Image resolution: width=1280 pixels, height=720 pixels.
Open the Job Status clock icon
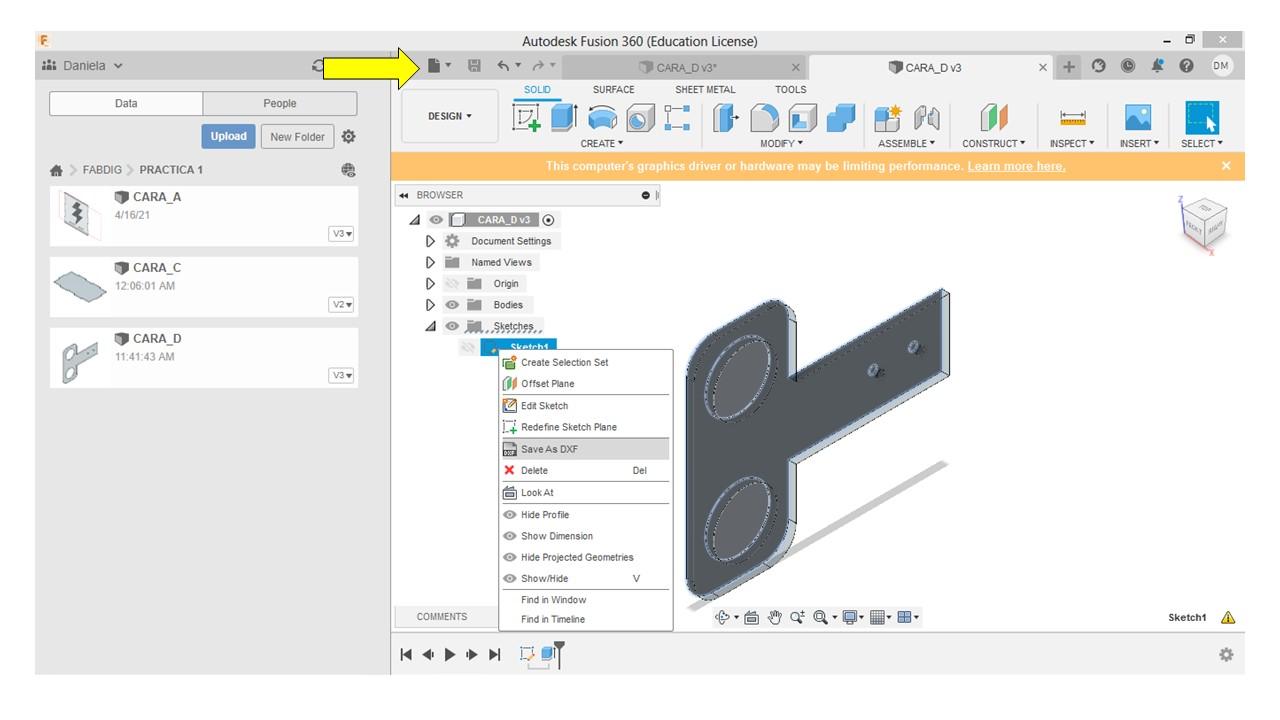click(1128, 66)
